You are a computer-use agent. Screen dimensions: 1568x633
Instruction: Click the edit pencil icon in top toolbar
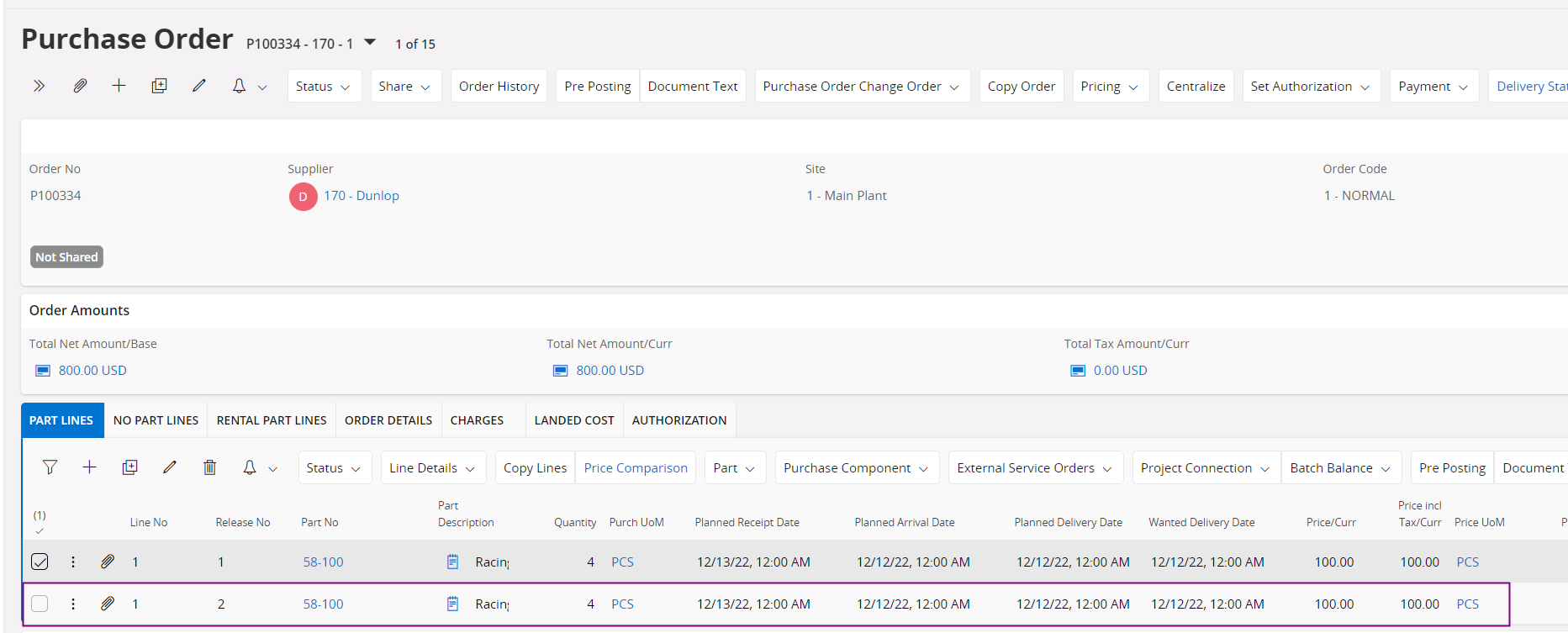[199, 86]
